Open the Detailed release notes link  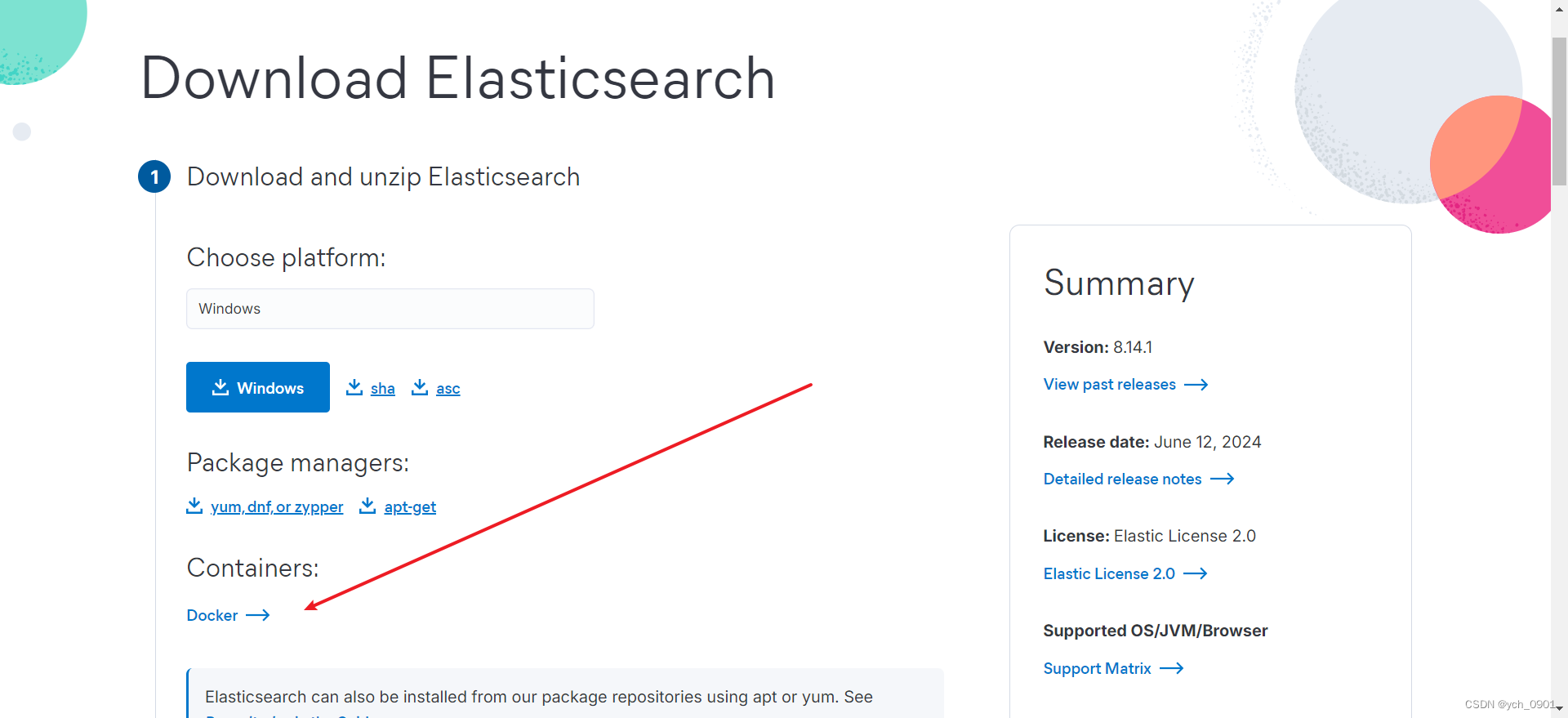pyautogui.click(x=1121, y=479)
